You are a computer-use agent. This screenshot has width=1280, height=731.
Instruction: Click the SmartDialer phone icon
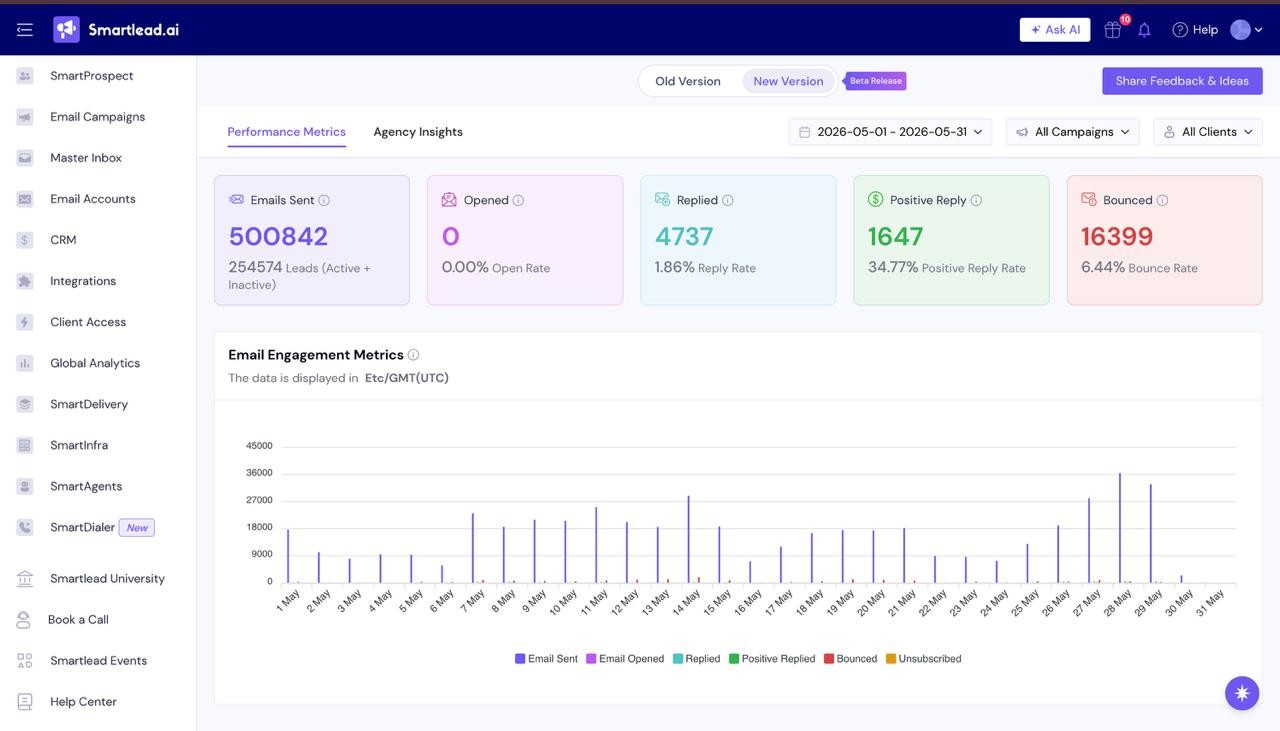(25, 527)
